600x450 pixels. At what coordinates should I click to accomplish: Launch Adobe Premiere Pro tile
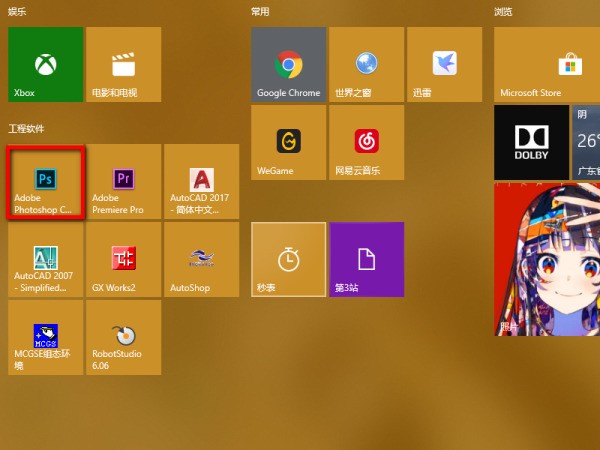(123, 182)
